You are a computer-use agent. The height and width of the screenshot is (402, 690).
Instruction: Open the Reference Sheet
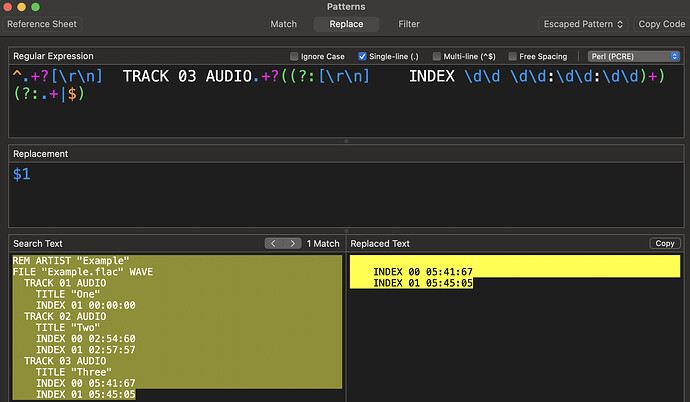point(42,24)
